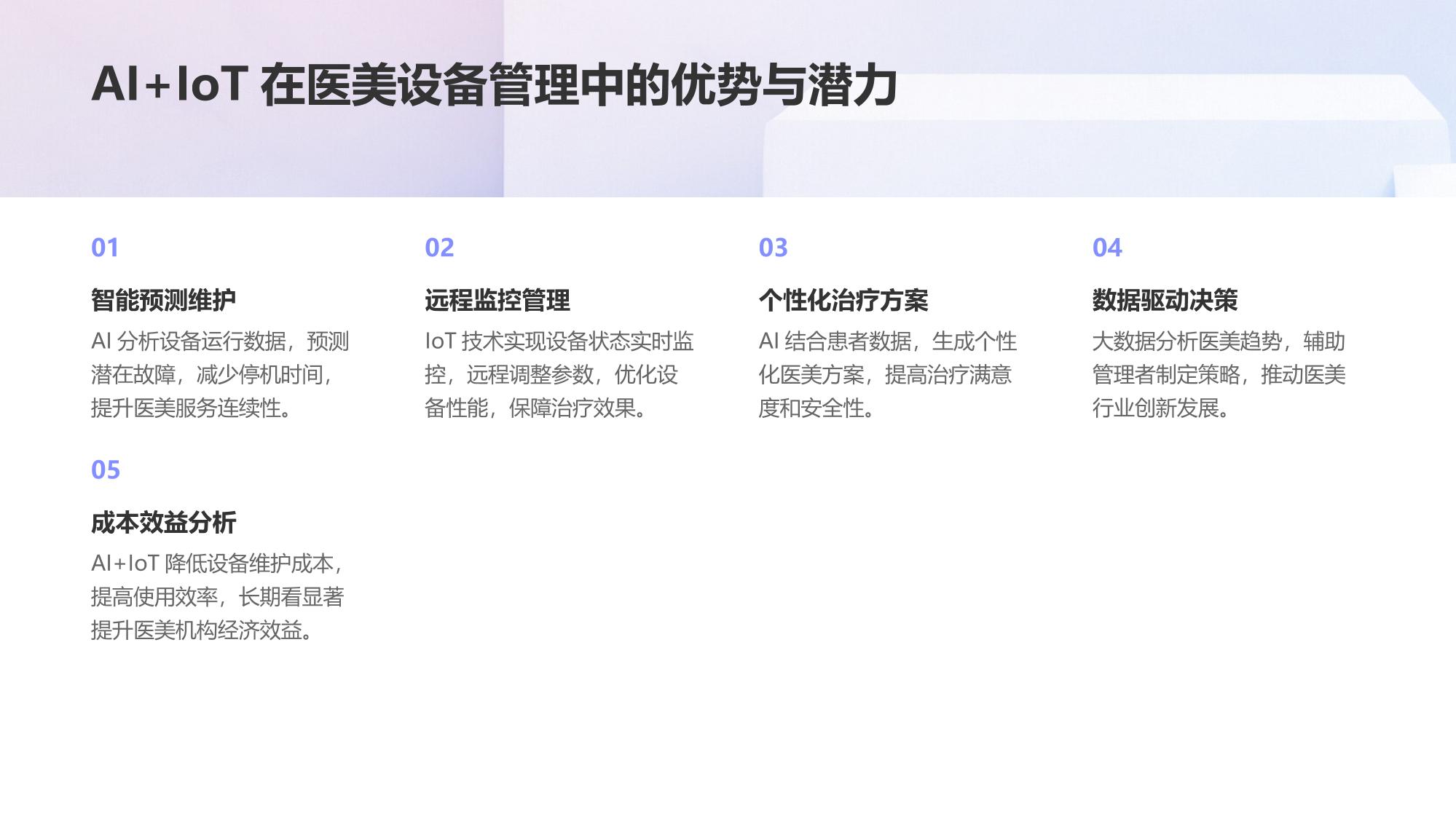
Task: Click the paragraph starting AI 结合患者数据
Action: (x=888, y=374)
